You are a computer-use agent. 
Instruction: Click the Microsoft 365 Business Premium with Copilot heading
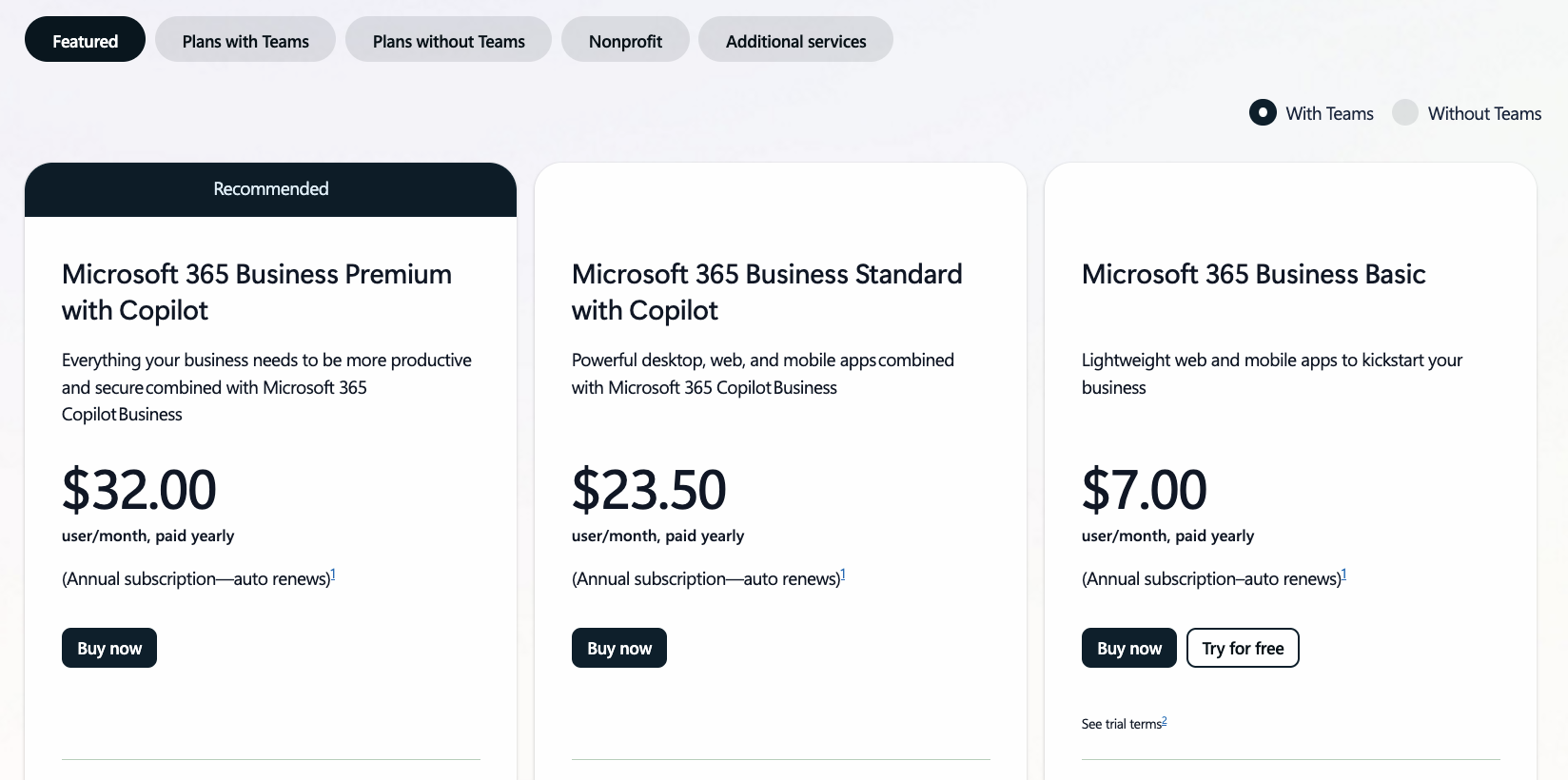click(257, 292)
